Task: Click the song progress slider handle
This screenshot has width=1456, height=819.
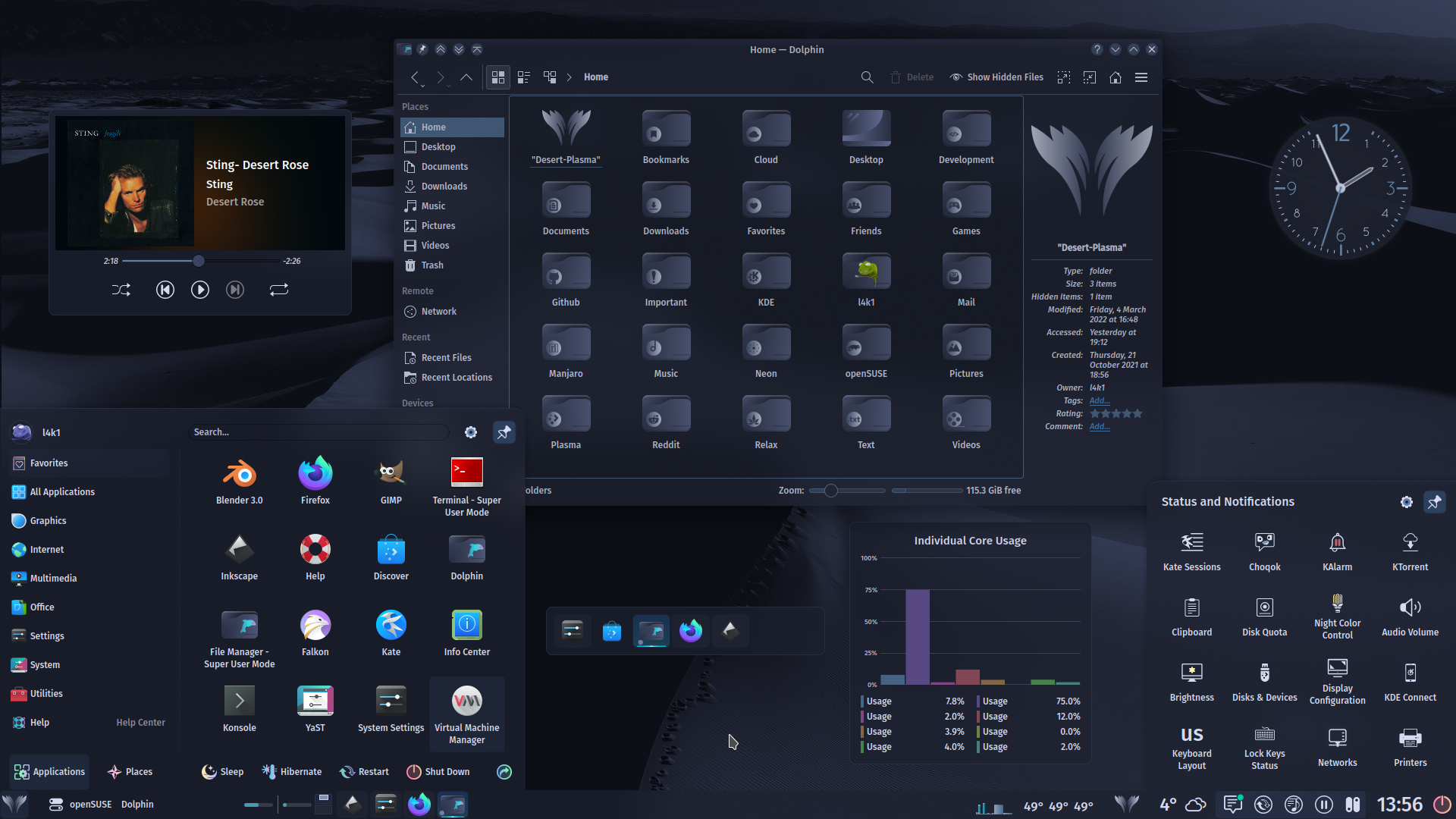Action: coord(199,261)
